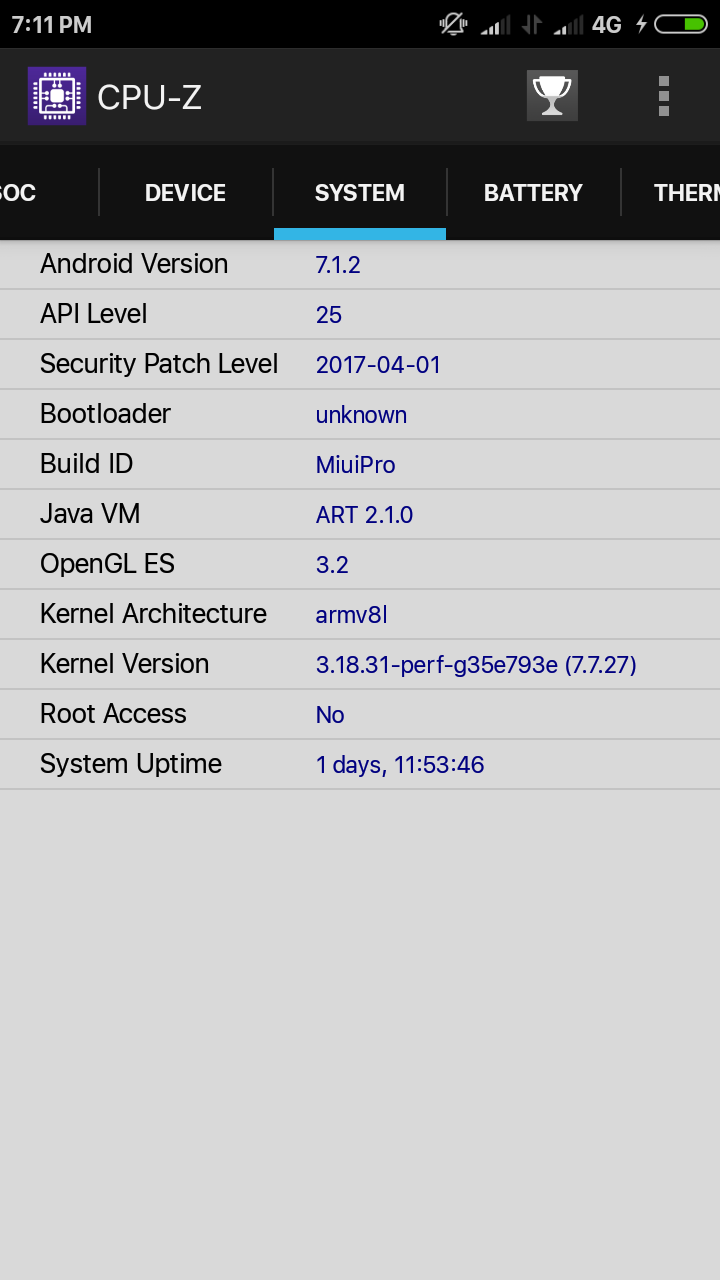Viewport: 720px width, 1280px height.
Task: Select the 2017-04-01 patch date
Action: [378, 365]
